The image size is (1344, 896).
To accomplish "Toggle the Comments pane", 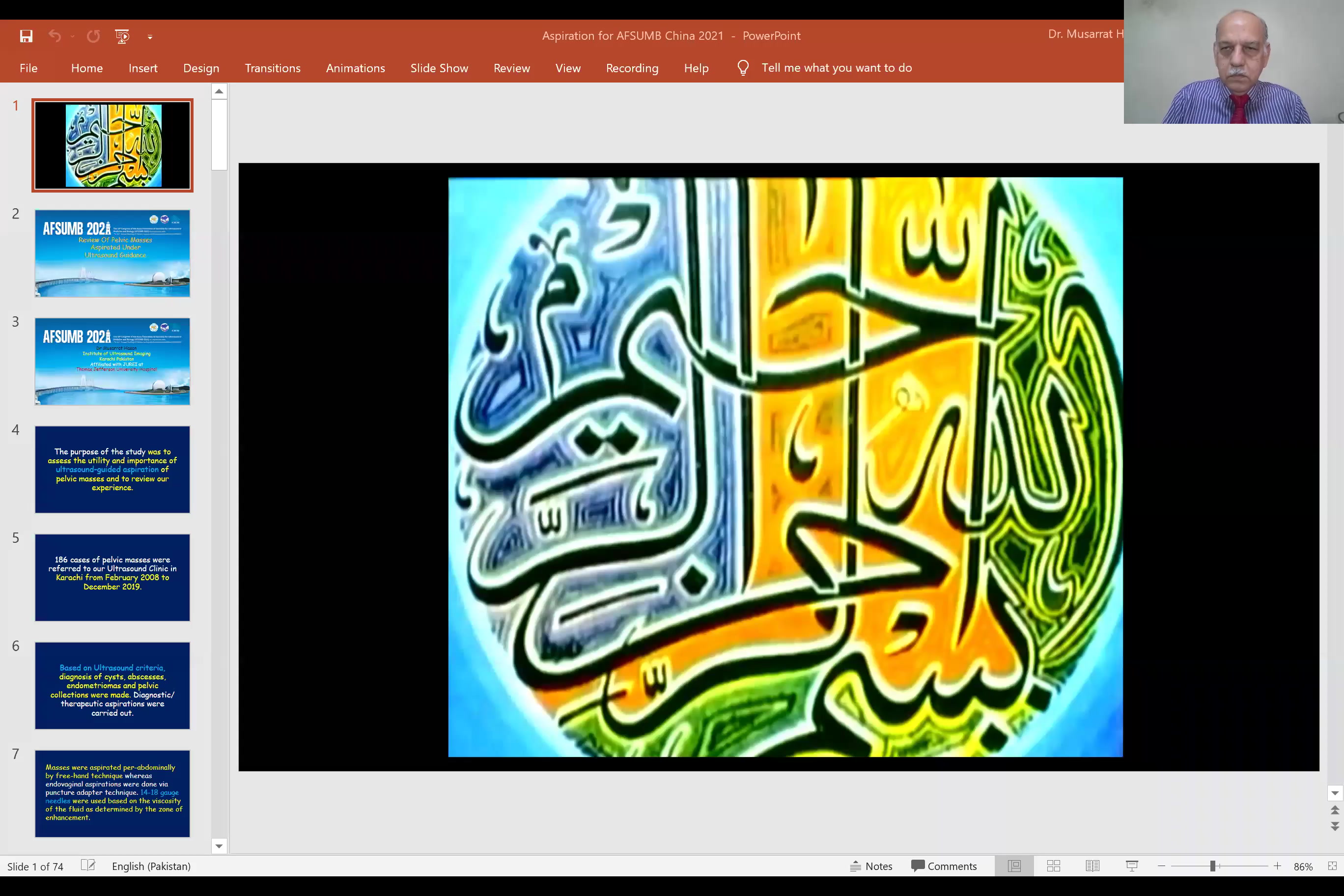I will [x=944, y=866].
